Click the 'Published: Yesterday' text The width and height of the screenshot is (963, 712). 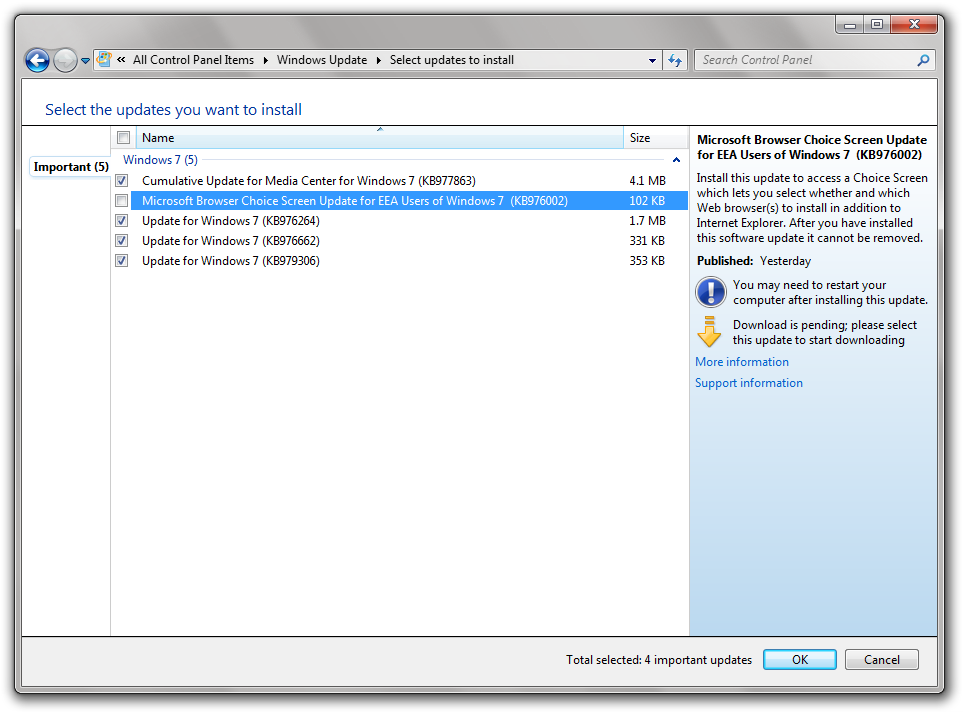point(754,261)
